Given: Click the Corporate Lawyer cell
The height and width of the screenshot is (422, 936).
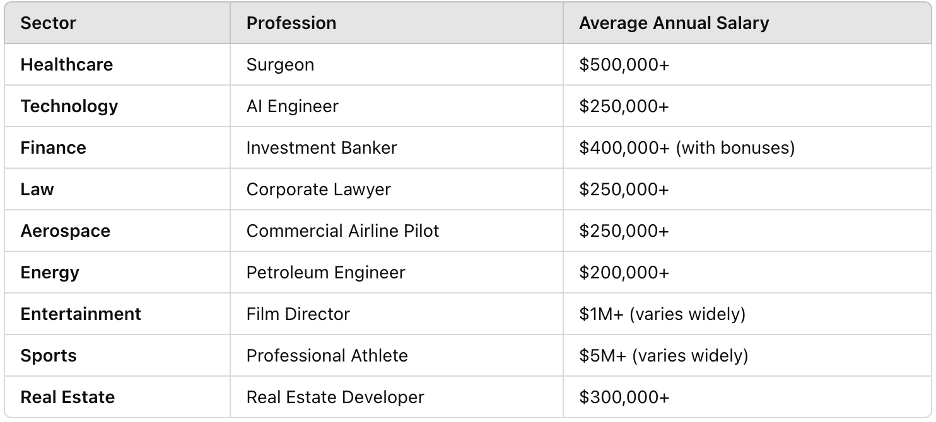Looking at the screenshot, I should pos(318,190).
